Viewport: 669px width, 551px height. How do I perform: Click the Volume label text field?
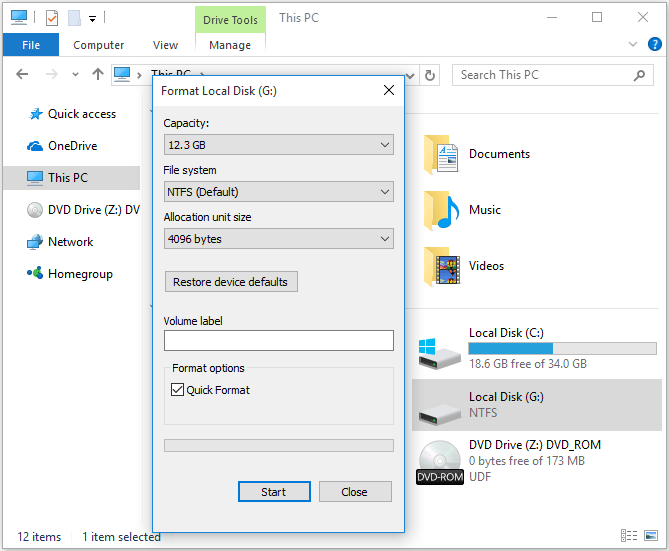coord(279,341)
